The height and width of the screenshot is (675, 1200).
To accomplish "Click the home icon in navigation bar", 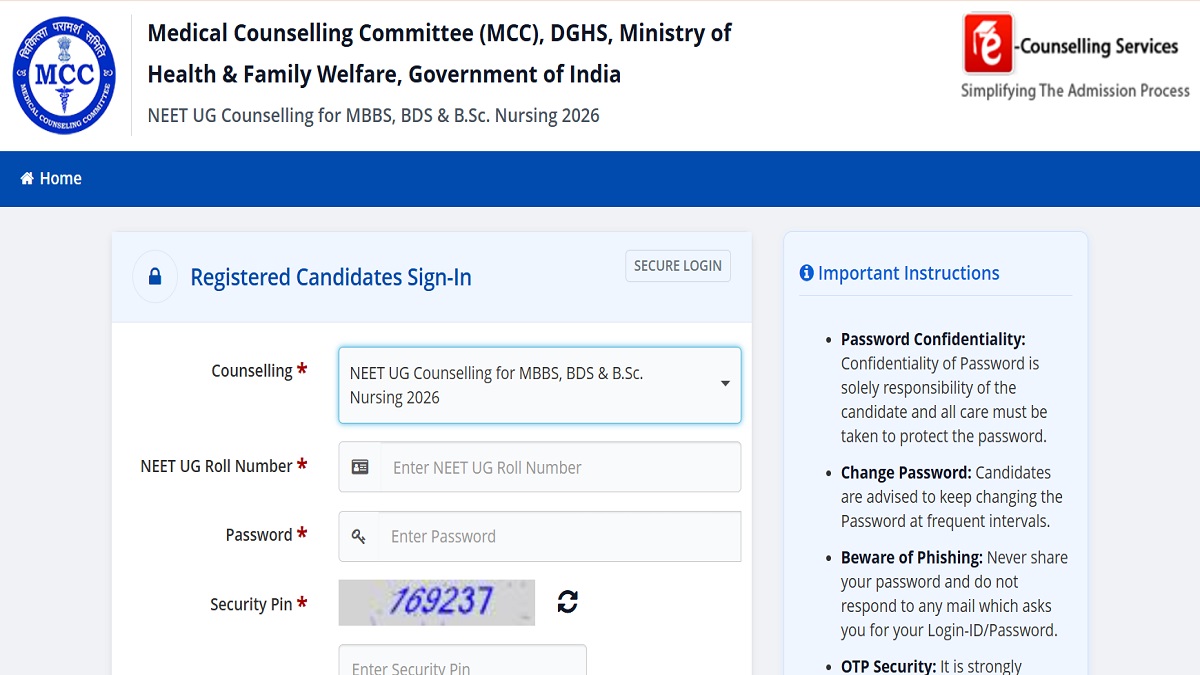I will tap(27, 178).
